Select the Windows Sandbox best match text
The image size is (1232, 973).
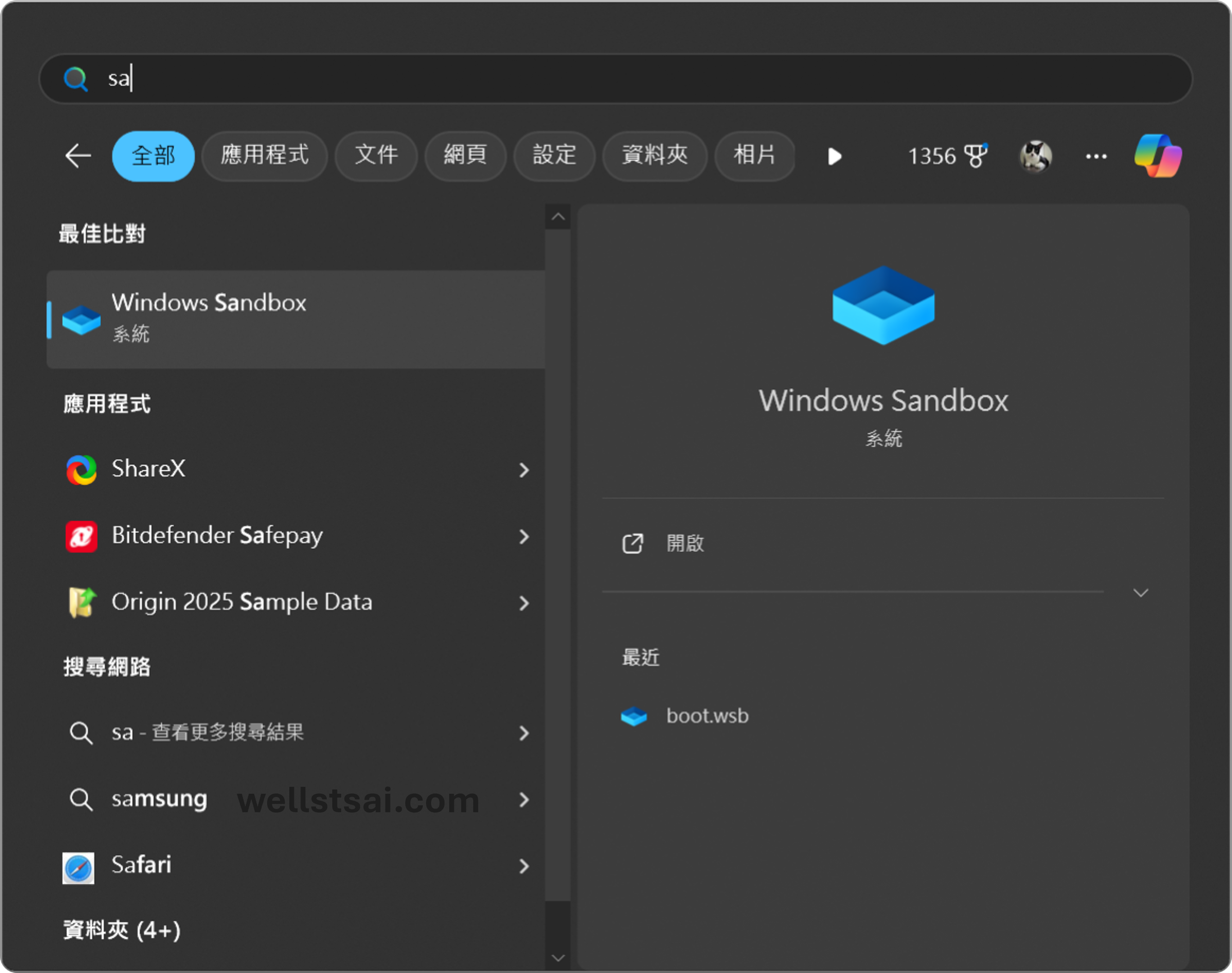coord(208,303)
